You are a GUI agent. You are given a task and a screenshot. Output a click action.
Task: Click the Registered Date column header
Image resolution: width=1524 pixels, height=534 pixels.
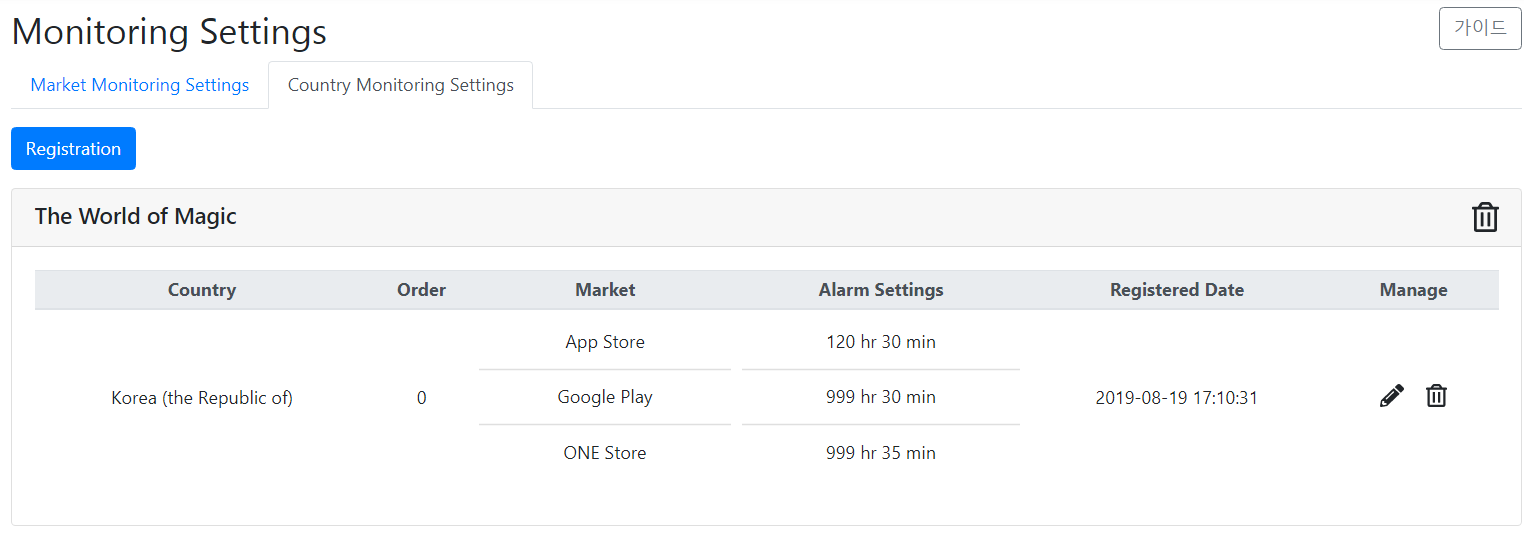(1177, 290)
